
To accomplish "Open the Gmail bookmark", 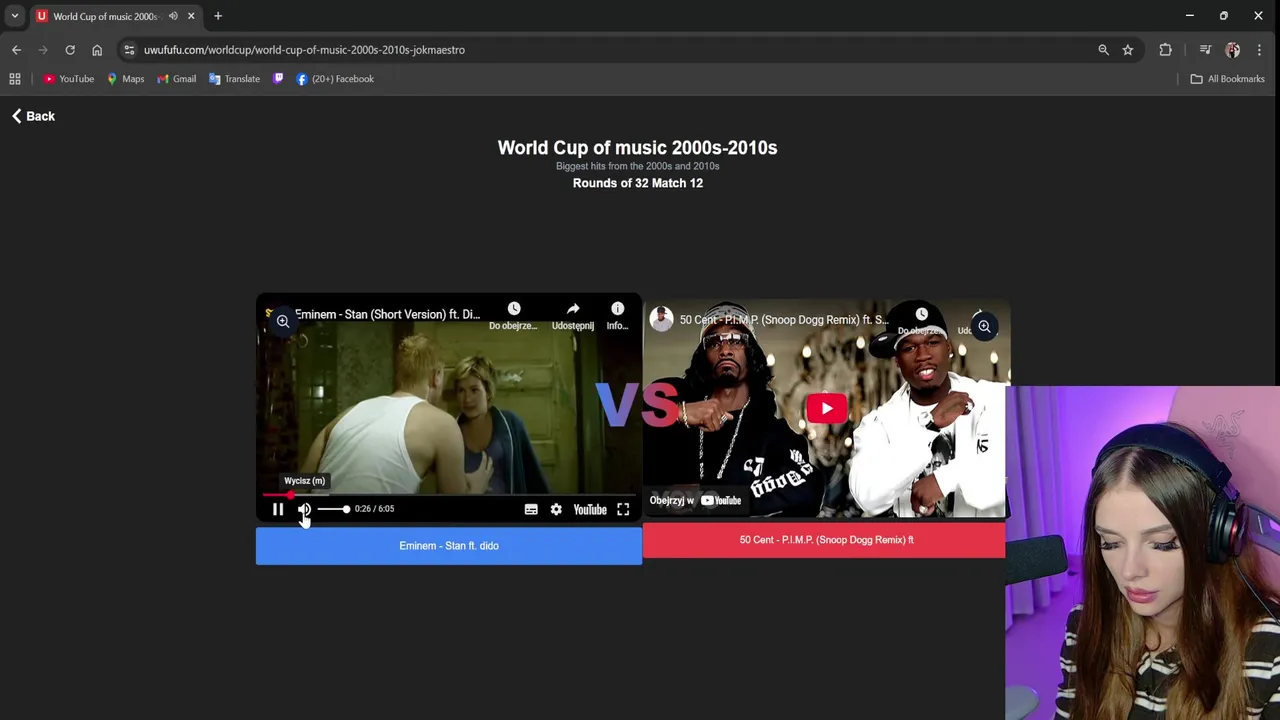I will click(177, 79).
